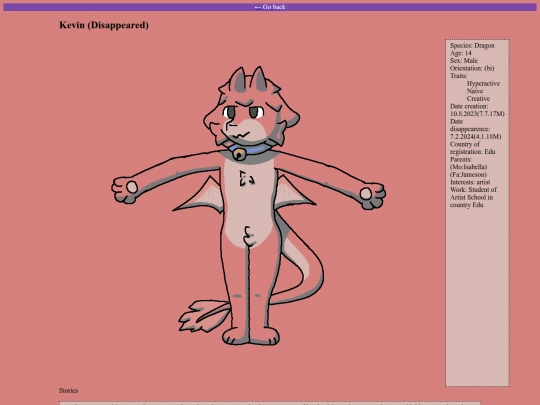Click the Kevin dragon character image
The image size is (540, 405).
[249, 206]
